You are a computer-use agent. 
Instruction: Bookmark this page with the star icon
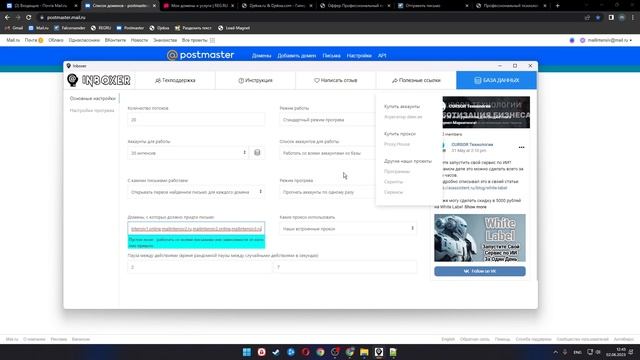pos(598,18)
